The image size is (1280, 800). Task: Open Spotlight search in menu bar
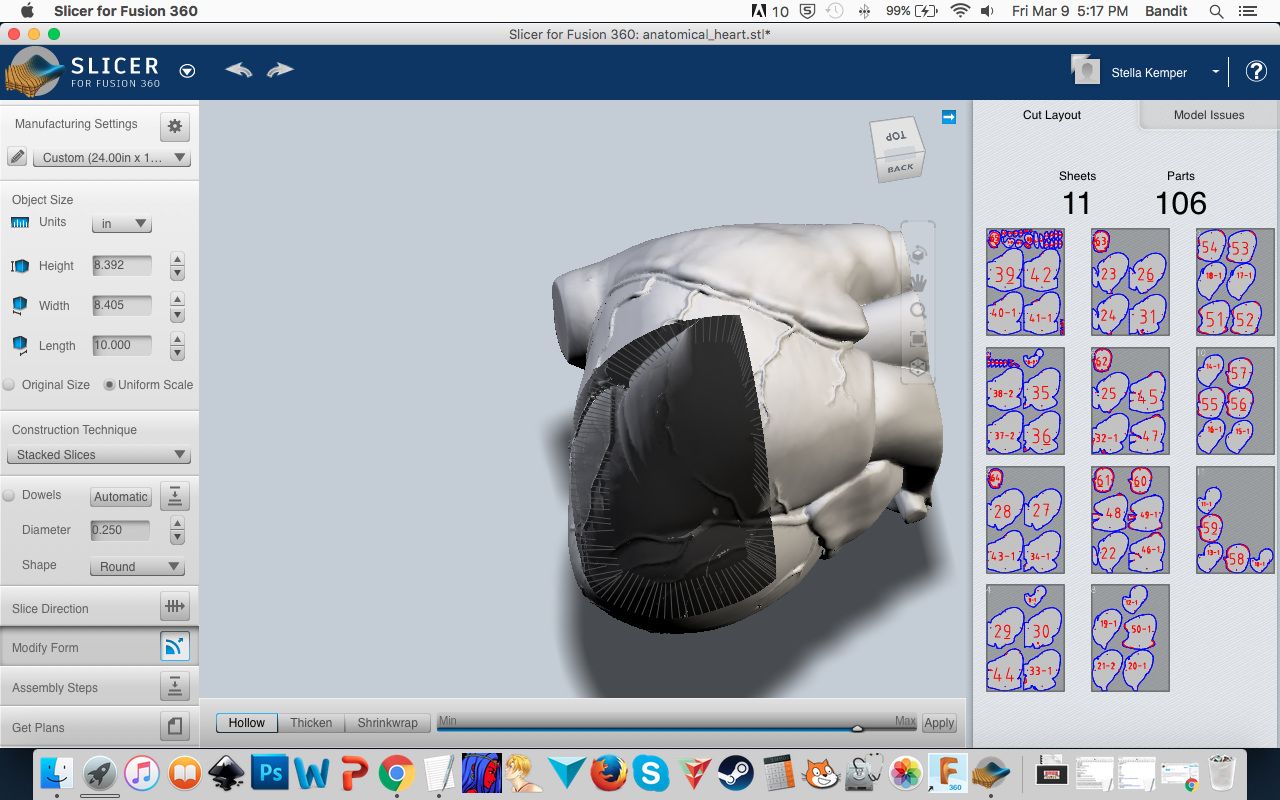click(1217, 11)
